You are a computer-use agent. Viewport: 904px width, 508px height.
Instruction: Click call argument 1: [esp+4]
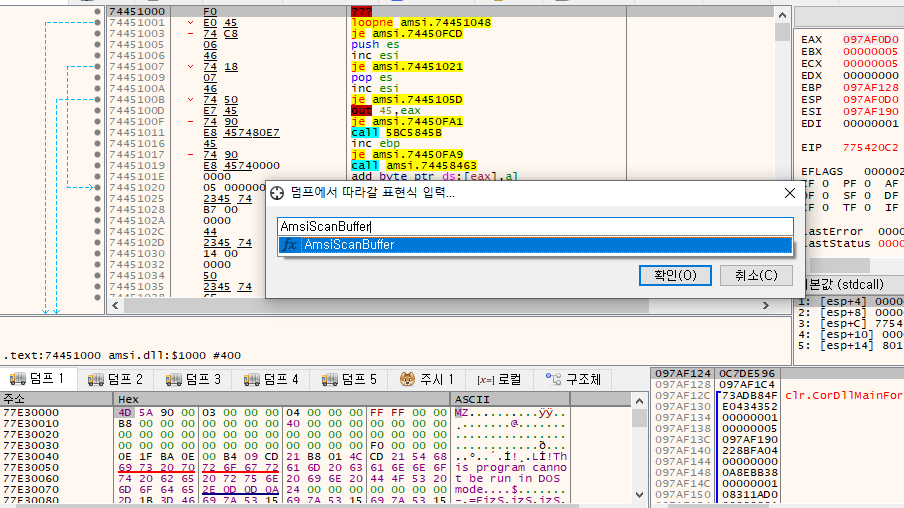click(x=850, y=302)
